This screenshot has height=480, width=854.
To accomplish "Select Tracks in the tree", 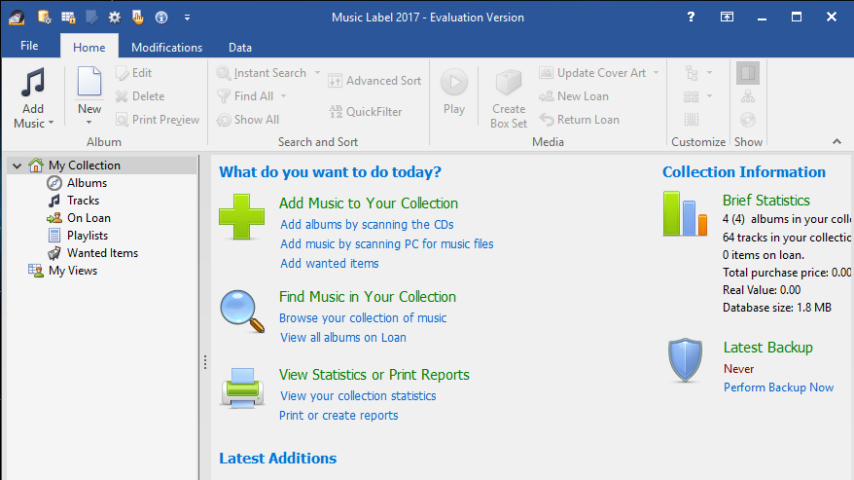I will pyautogui.click(x=83, y=200).
